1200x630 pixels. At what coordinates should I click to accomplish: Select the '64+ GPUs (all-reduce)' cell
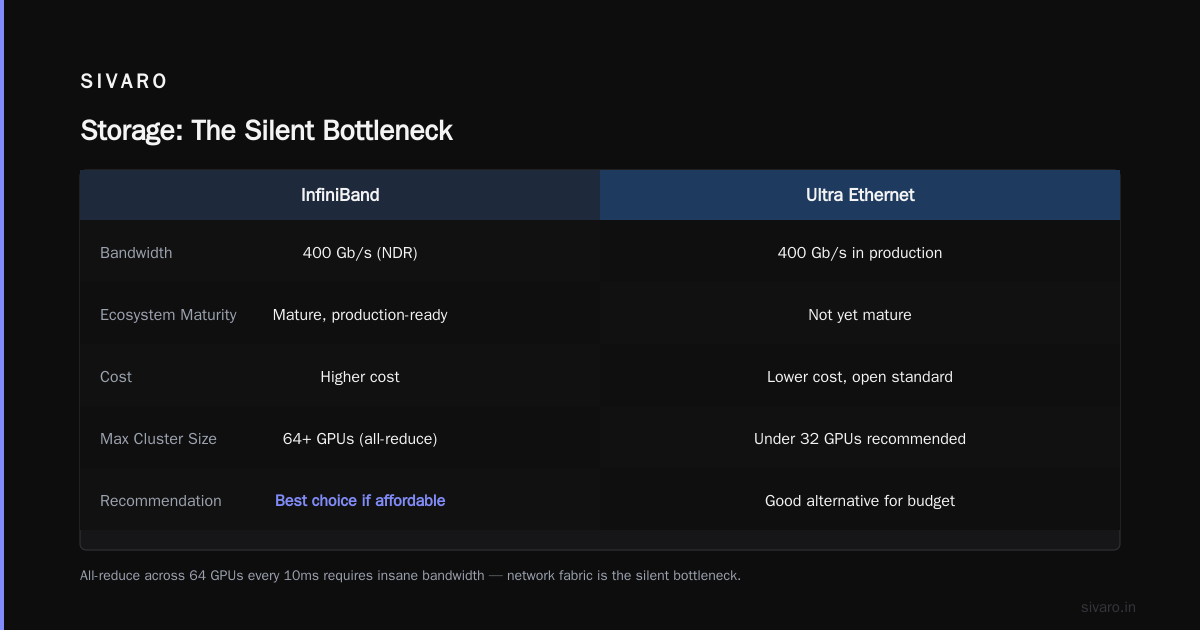(360, 439)
